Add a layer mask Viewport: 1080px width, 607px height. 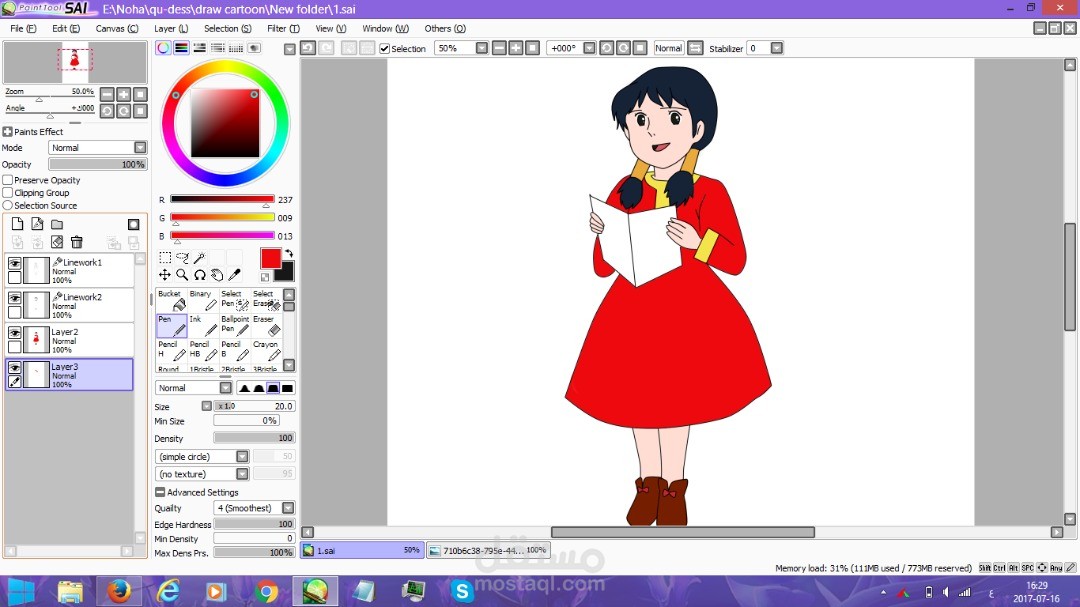[134, 225]
